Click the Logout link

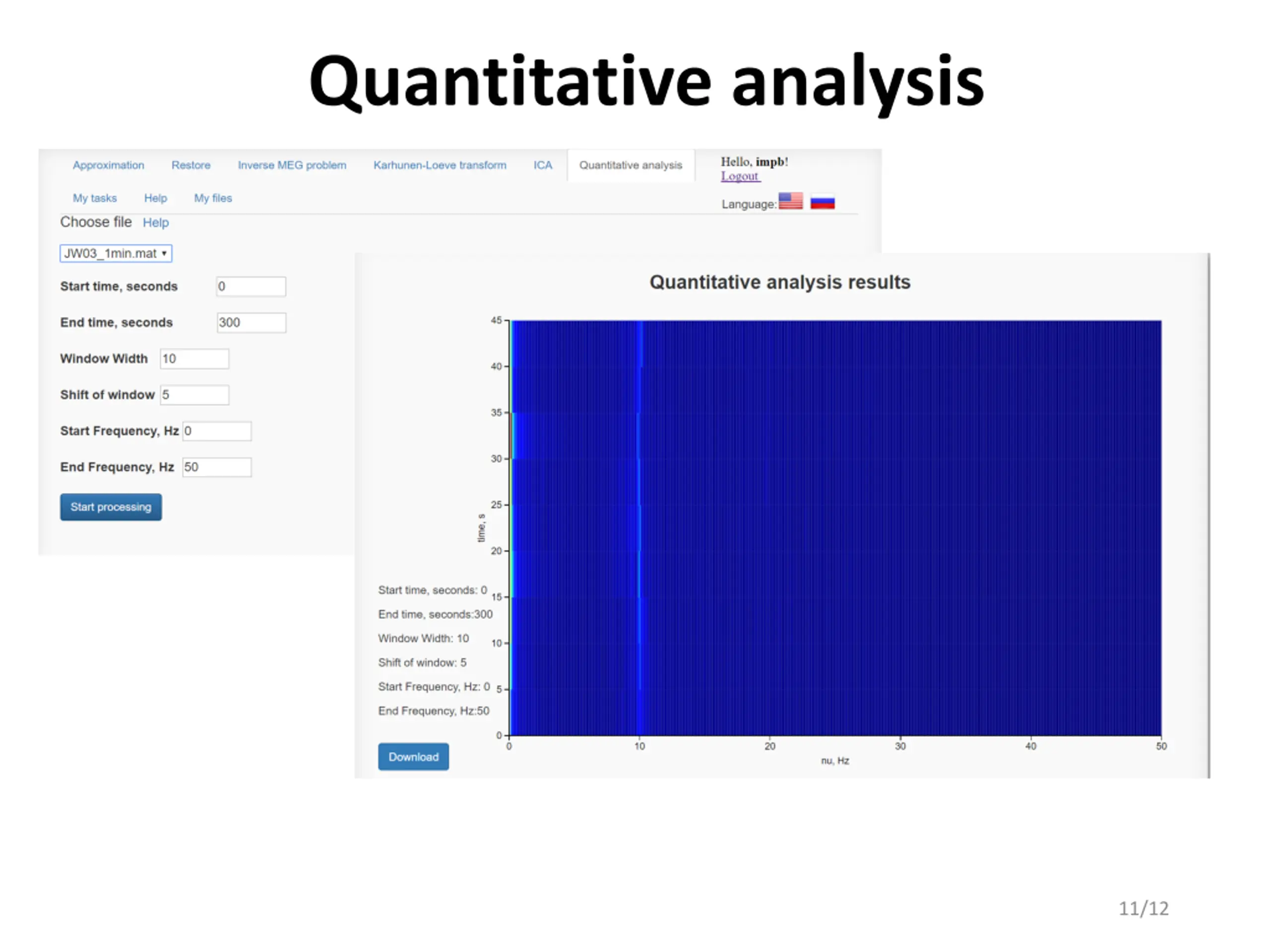pos(740,176)
